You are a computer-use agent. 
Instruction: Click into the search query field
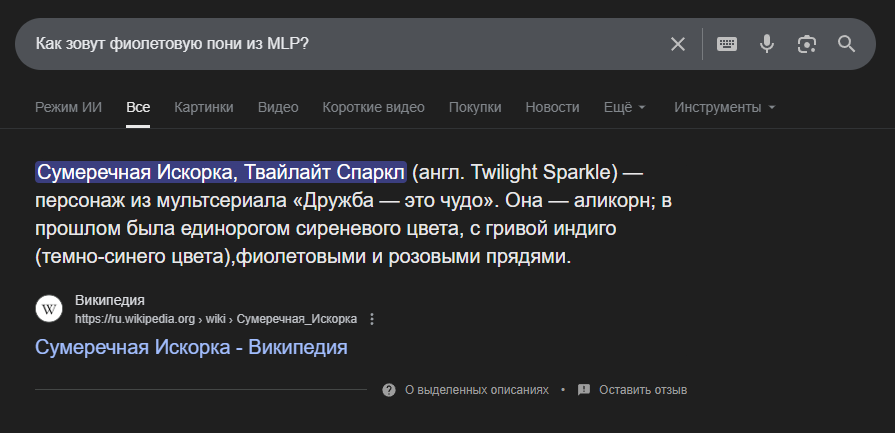342,44
